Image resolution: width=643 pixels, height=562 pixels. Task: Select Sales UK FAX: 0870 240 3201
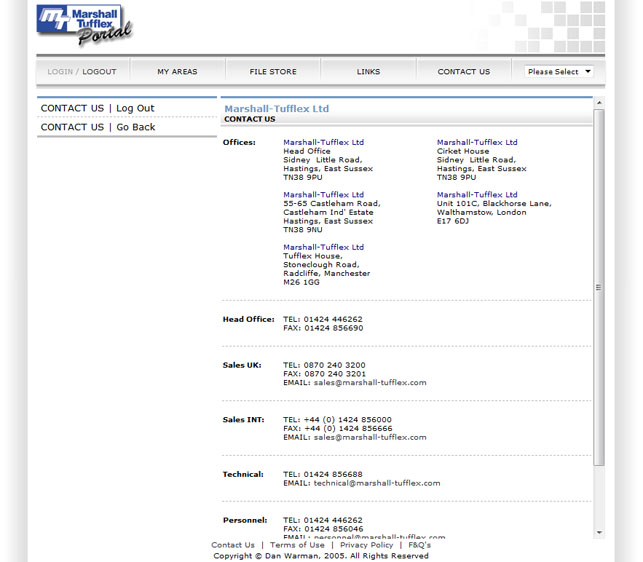point(324,374)
